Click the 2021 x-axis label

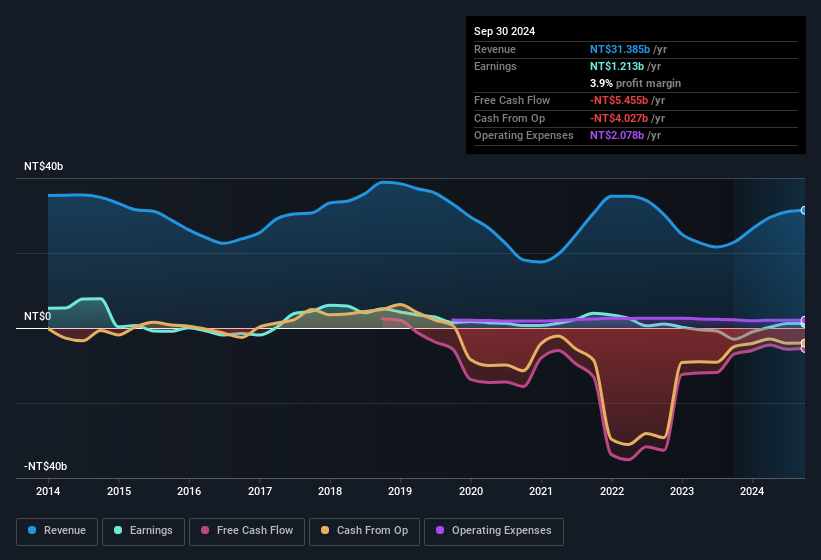click(x=541, y=491)
